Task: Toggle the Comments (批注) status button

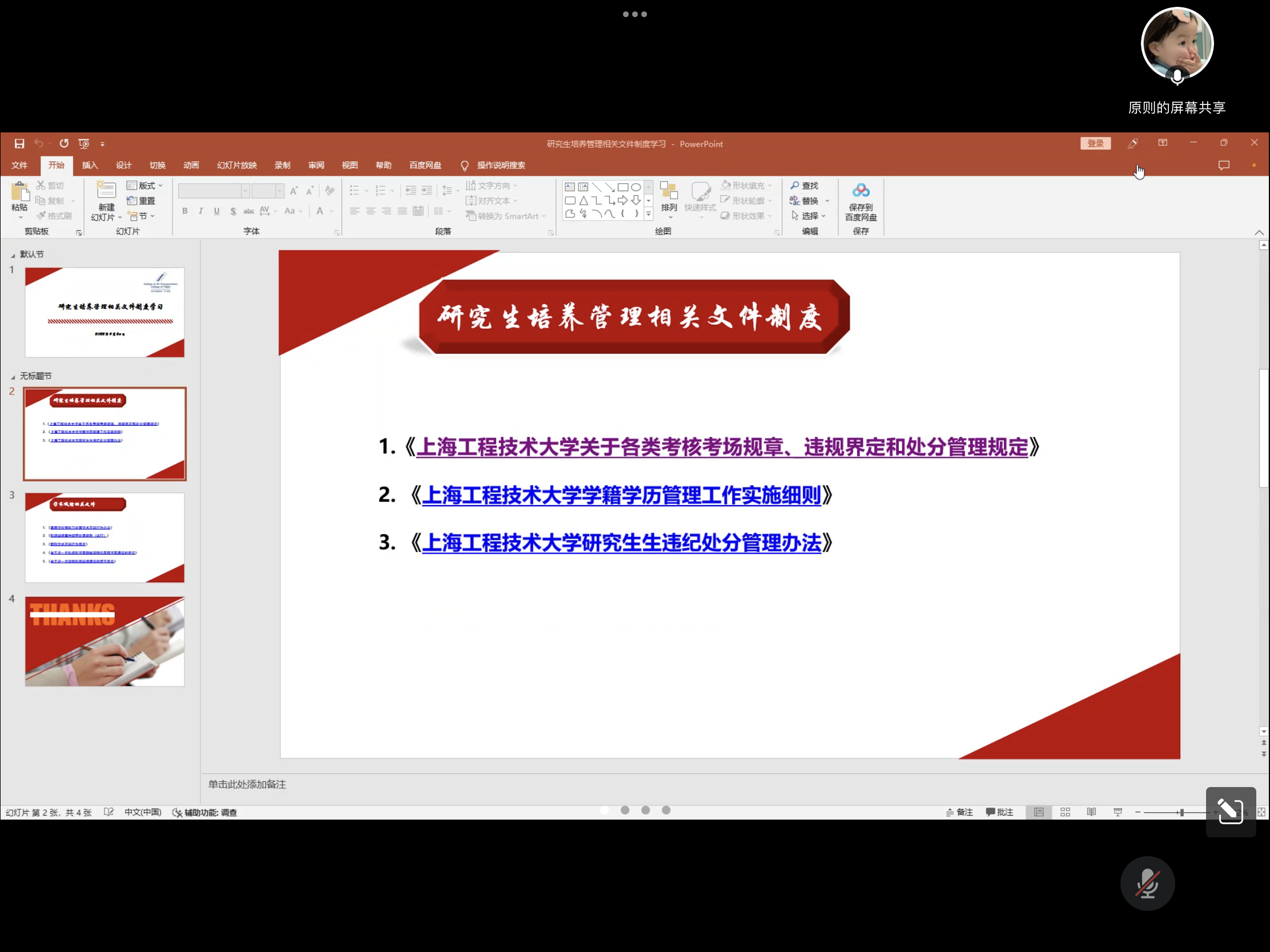Action: point(999,812)
